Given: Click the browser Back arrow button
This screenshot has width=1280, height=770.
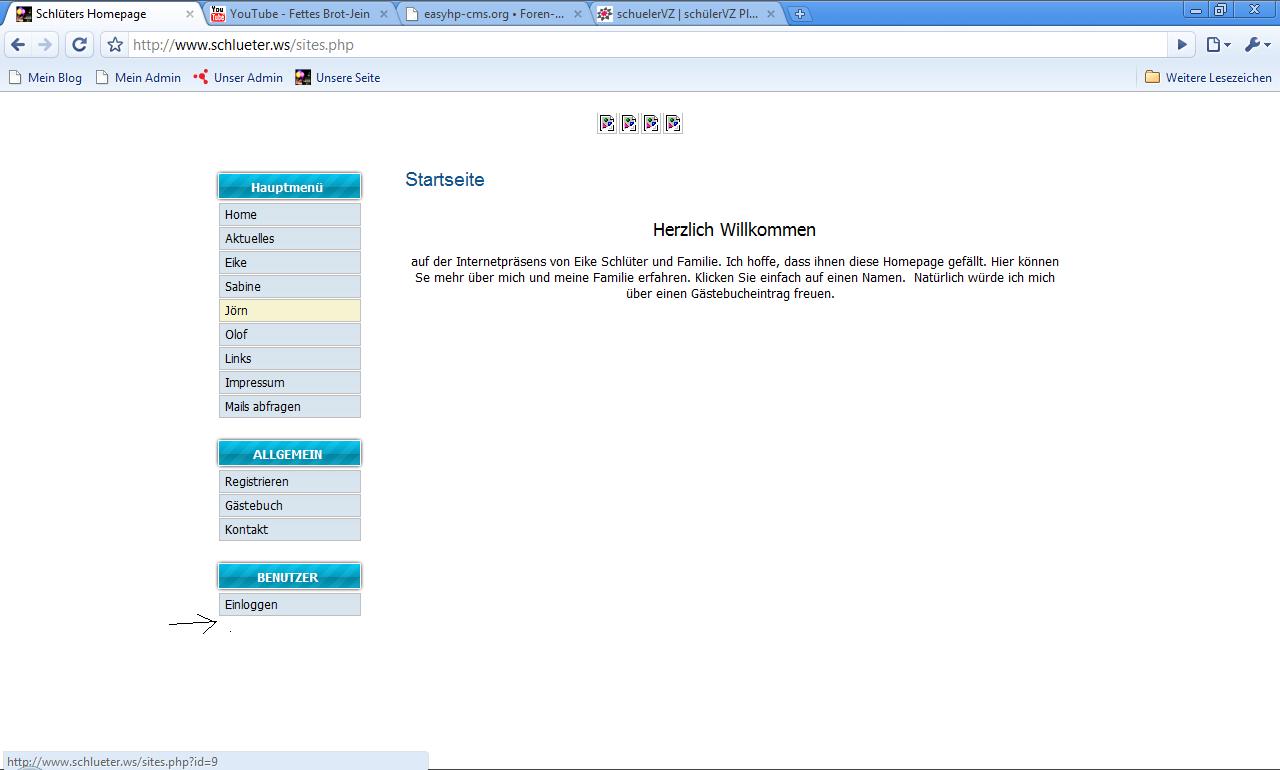Looking at the screenshot, I should coord(18,45).
